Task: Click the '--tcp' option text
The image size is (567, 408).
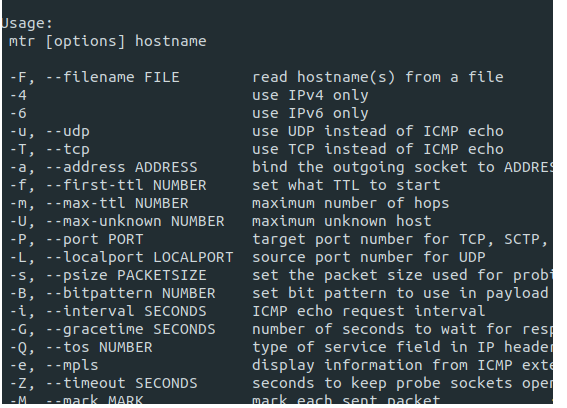Action: pos(68,149)
